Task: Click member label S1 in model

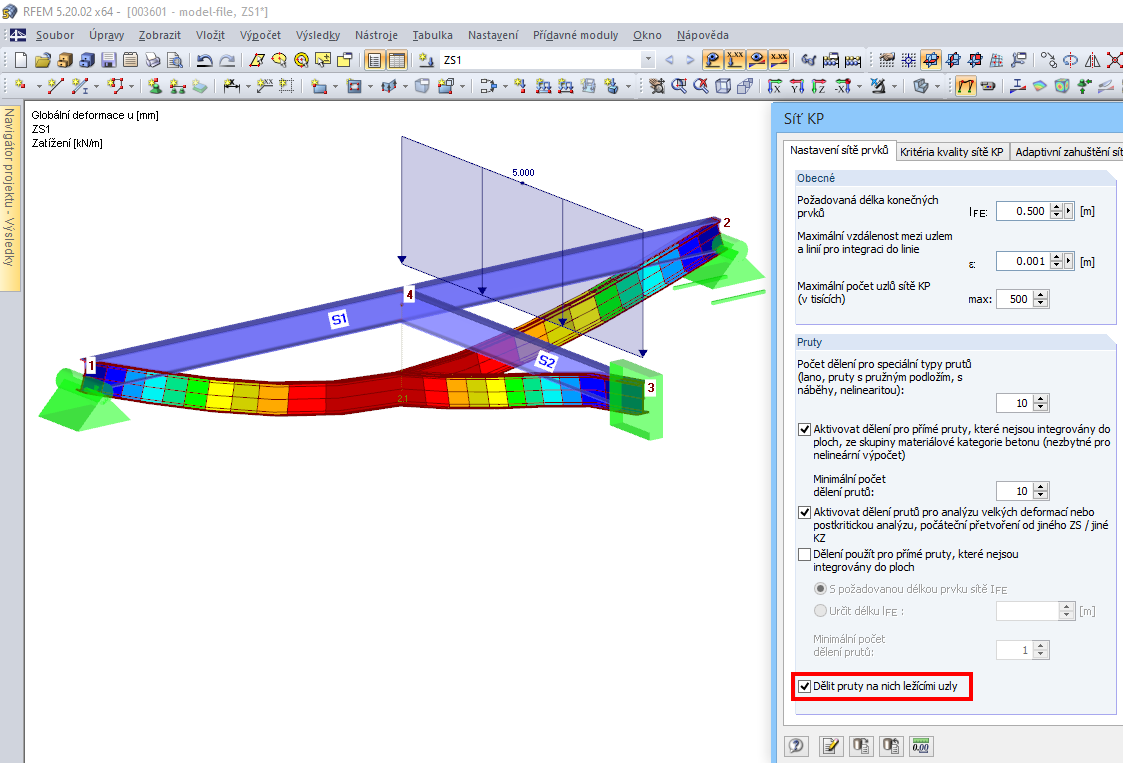Action: point(339,319)
